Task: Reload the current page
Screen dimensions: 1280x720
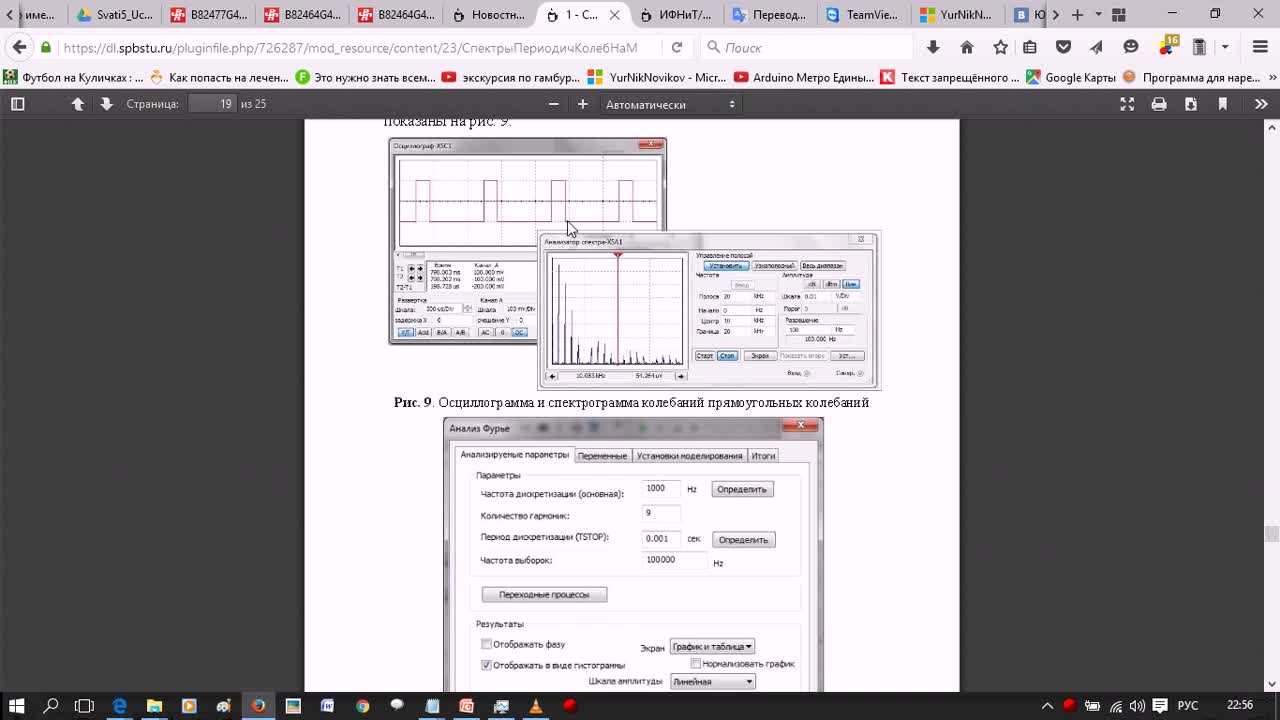Action: pos(677,47)
